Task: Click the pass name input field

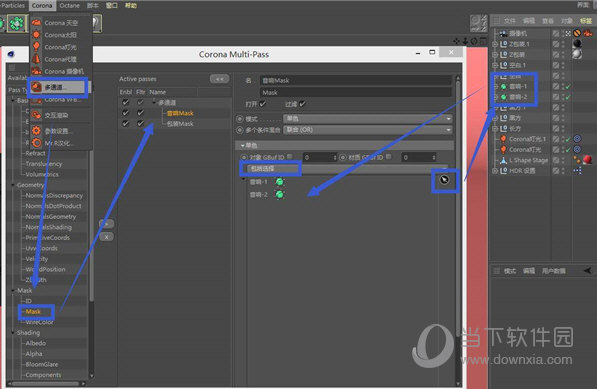Action: (x=356, y=80)
